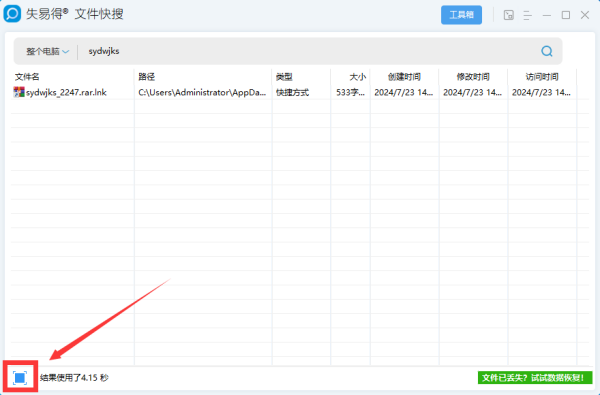The height and width of the screenshot is (395, 600).
Task: Click the green 文件已丢失？试试数据恢复 banner
Action: click(x=535, y=378)
